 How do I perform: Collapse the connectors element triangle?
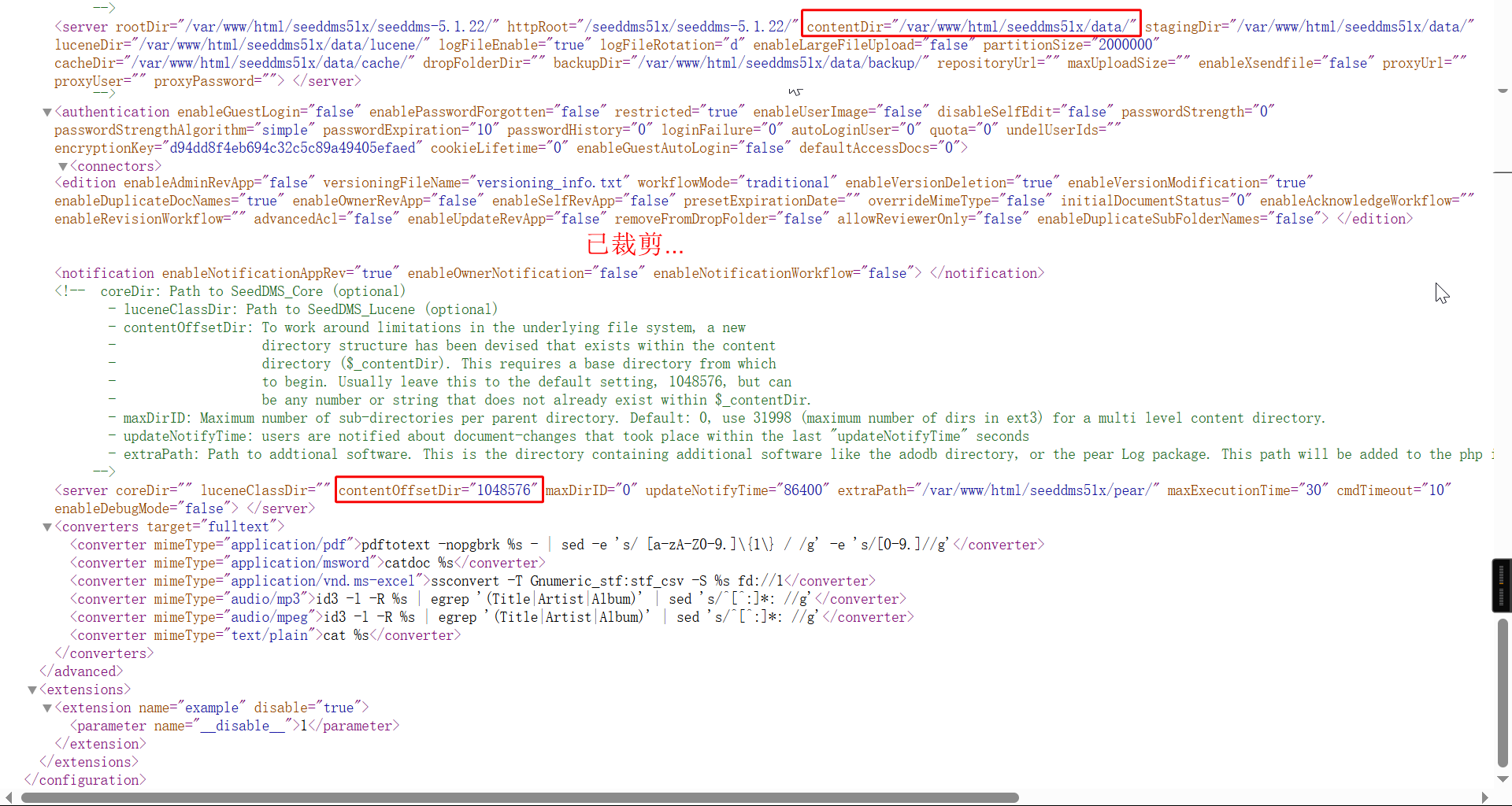[x=63, y=167]
